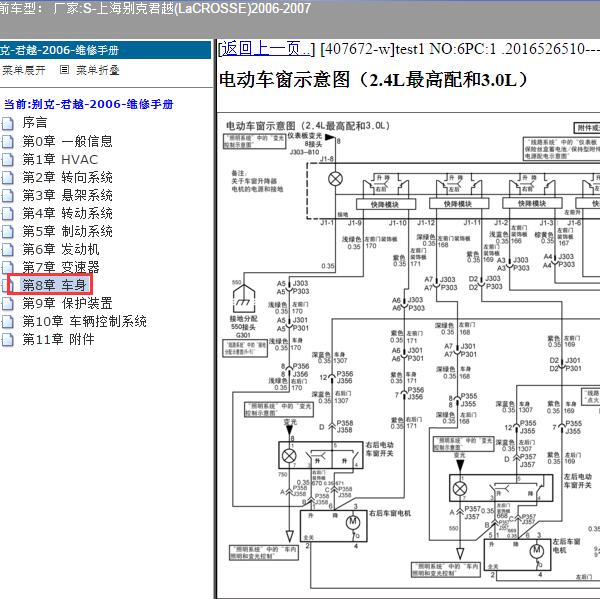Open chapter 第0章 一般信息
The width and height of the screenshot is (600, 599).
tap(67, 141)
